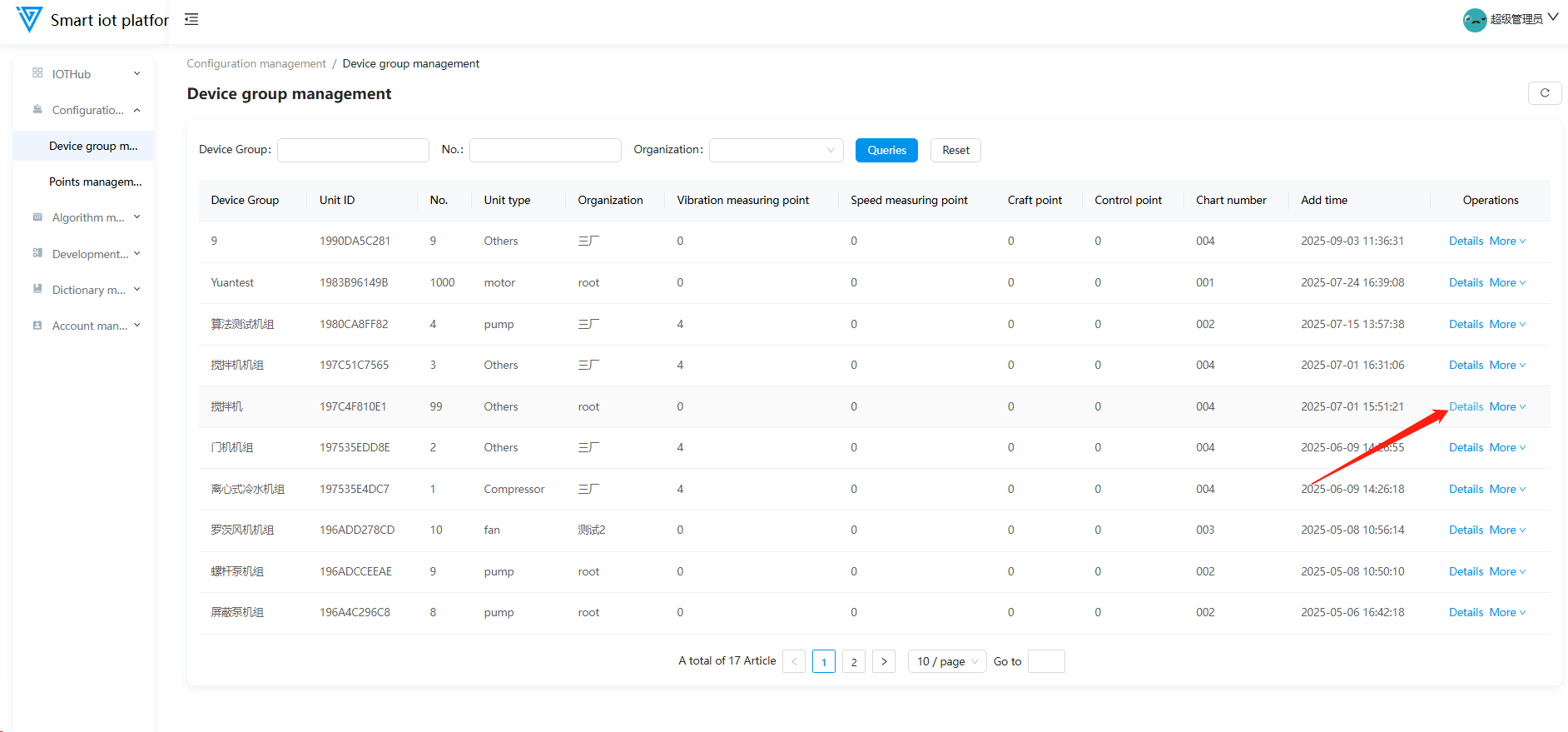Click the user avatar icon
Screen dimensions: 1568x732
coord(1474,19)
